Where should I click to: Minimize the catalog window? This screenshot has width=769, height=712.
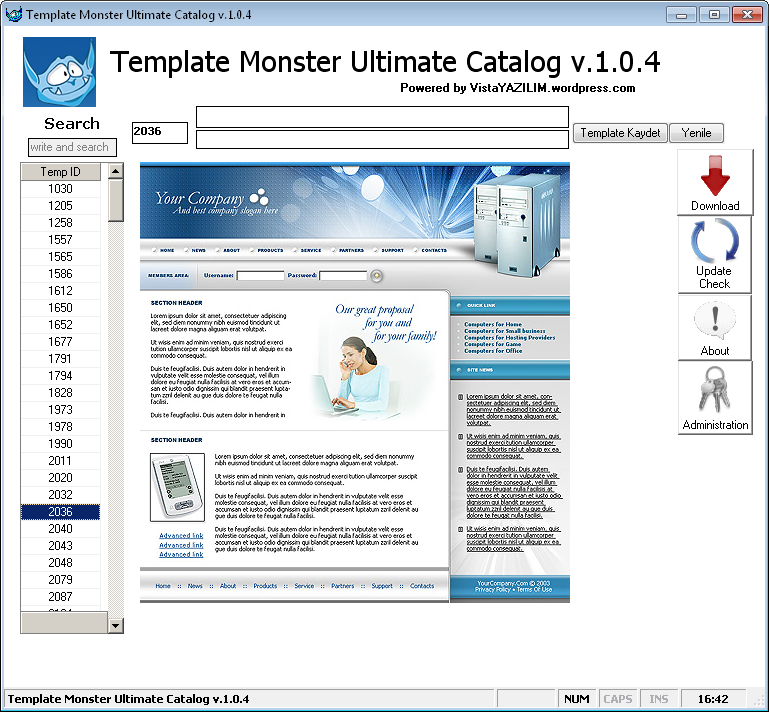tap(681, 15)
